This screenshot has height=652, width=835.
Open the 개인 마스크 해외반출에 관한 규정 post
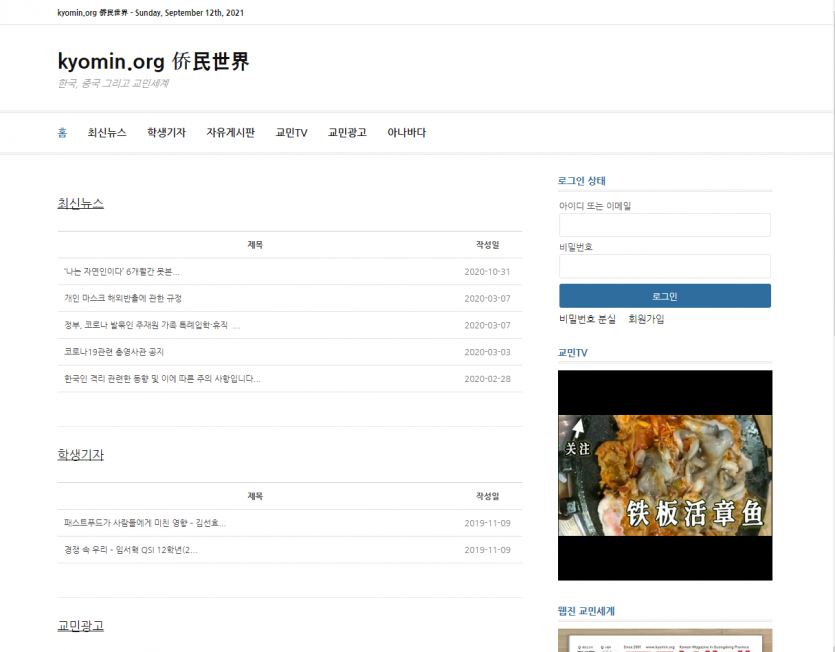coord(123,298)
